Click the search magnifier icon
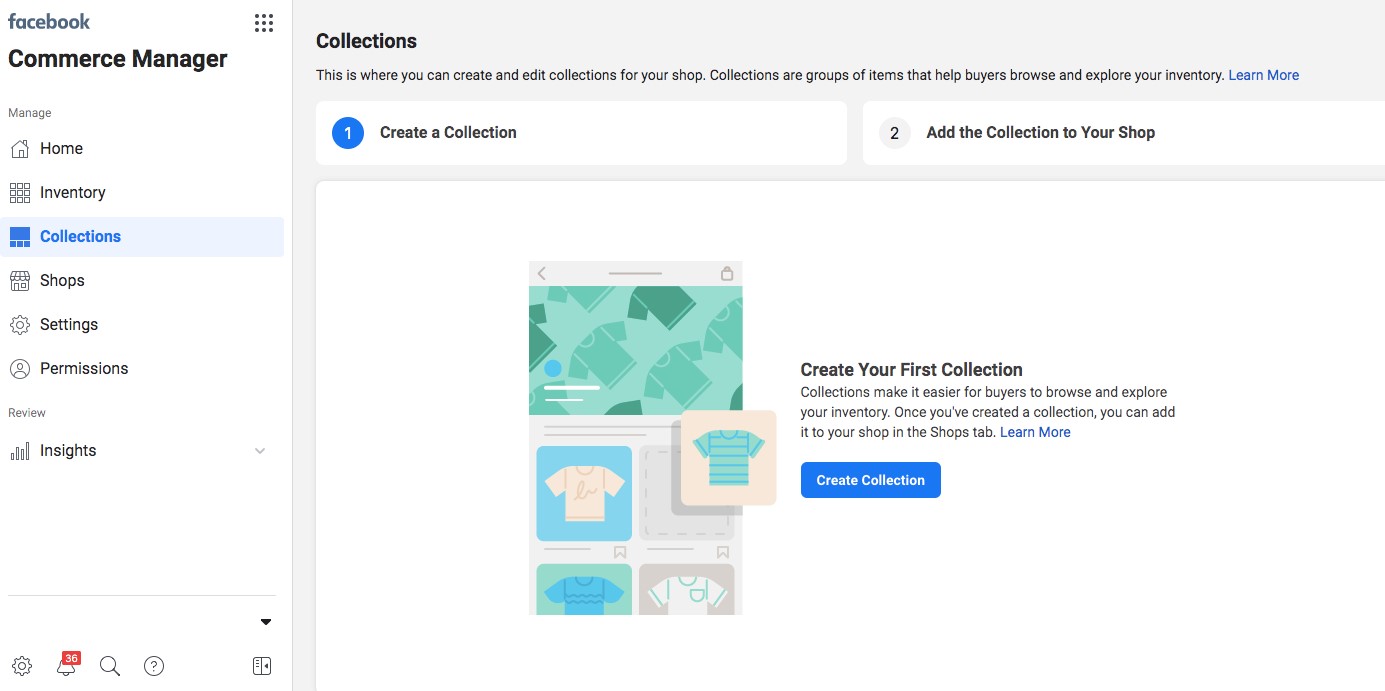Viewport: 1385px width, 691px height. click(x=110, y=666)
